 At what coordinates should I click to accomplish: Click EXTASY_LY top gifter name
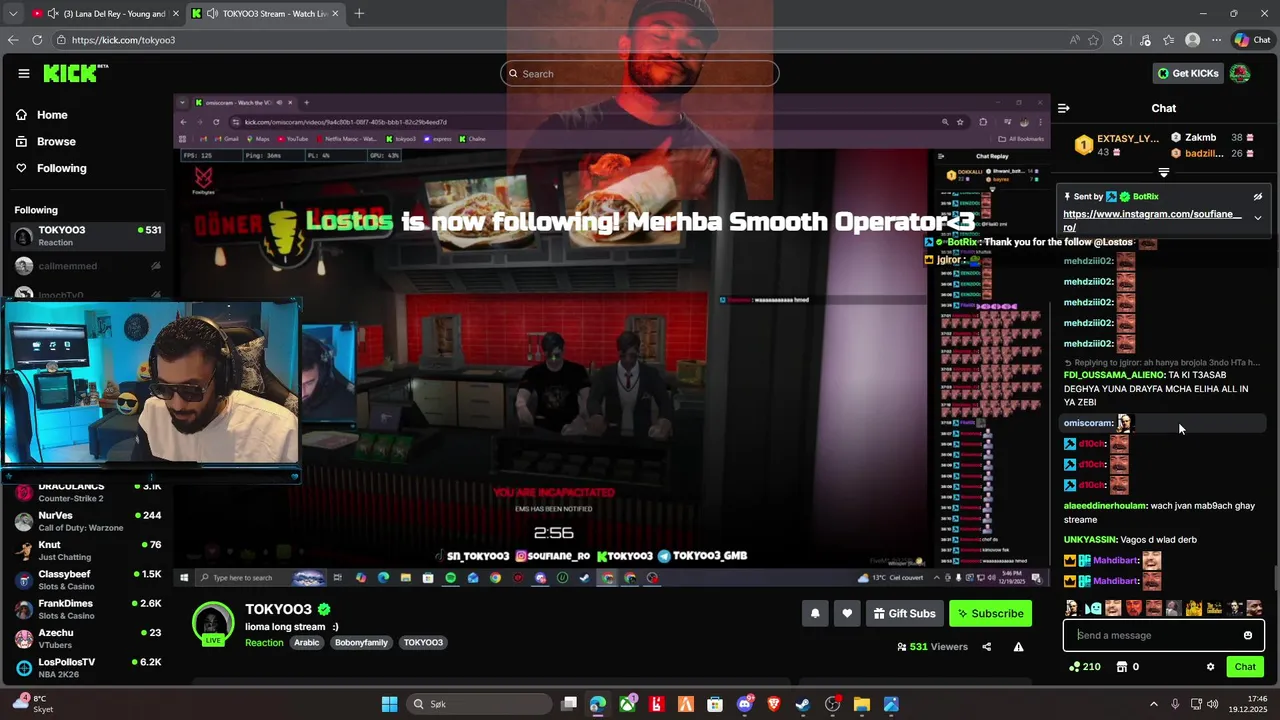(1127, 138)
